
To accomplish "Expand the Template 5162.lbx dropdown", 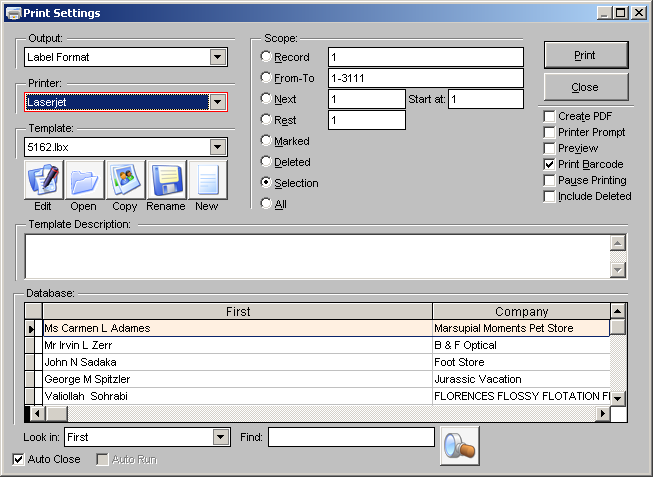I will [218, 148].
